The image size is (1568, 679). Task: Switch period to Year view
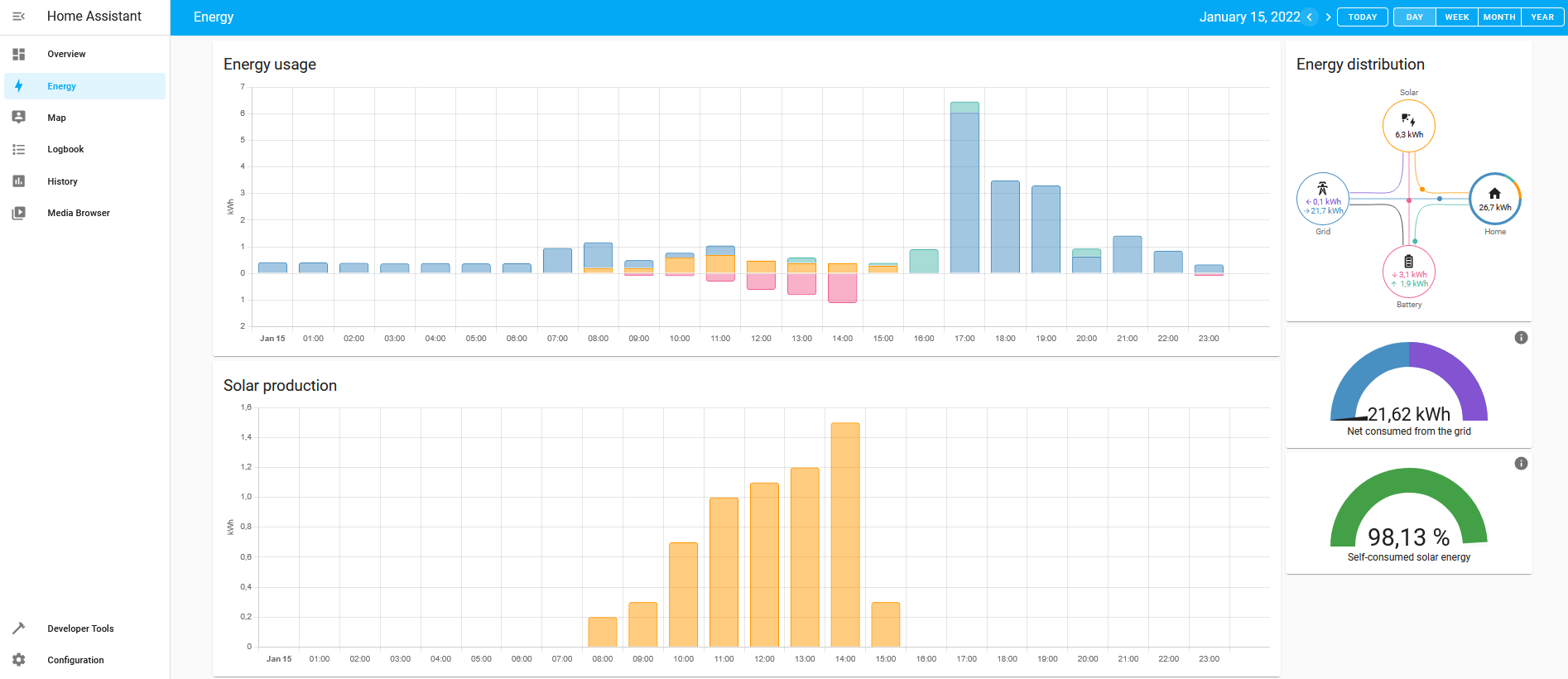click(x=1542, y=17)
